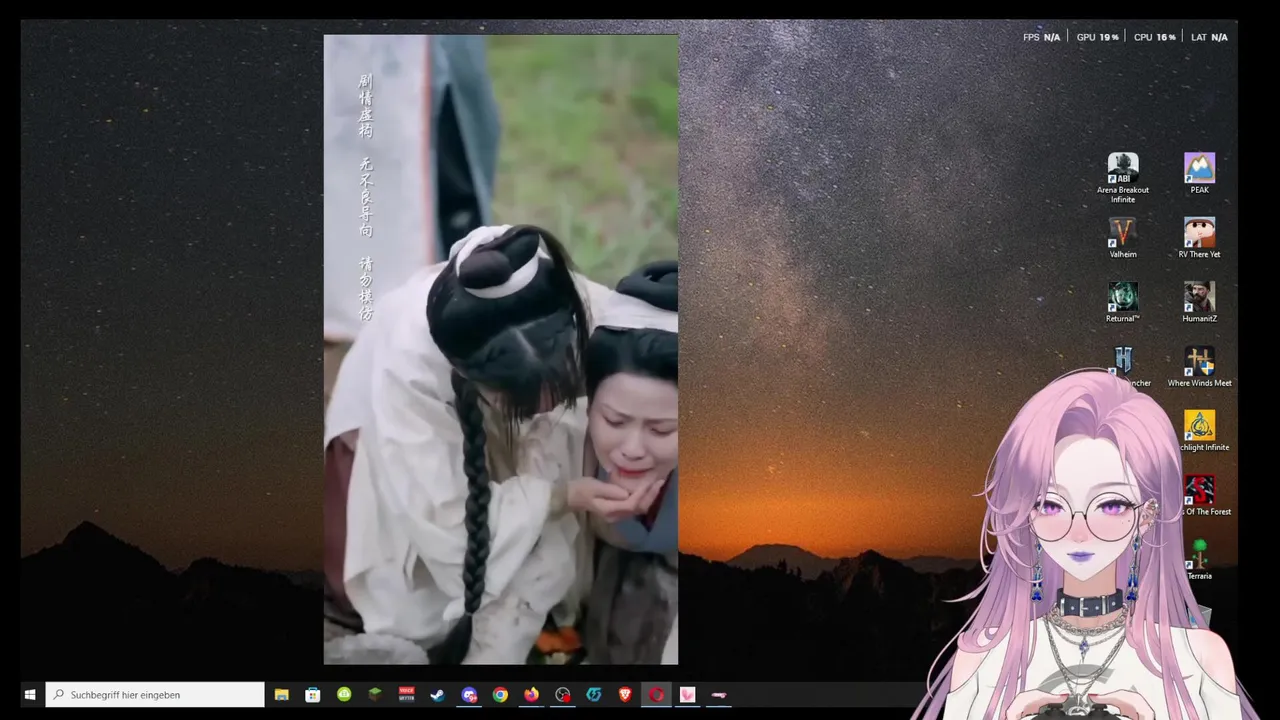Screen dimensions: 1280x720
Task: Open Microsoft Store from the taskbar
Action: pyautogui.click(x=313, y=695)
